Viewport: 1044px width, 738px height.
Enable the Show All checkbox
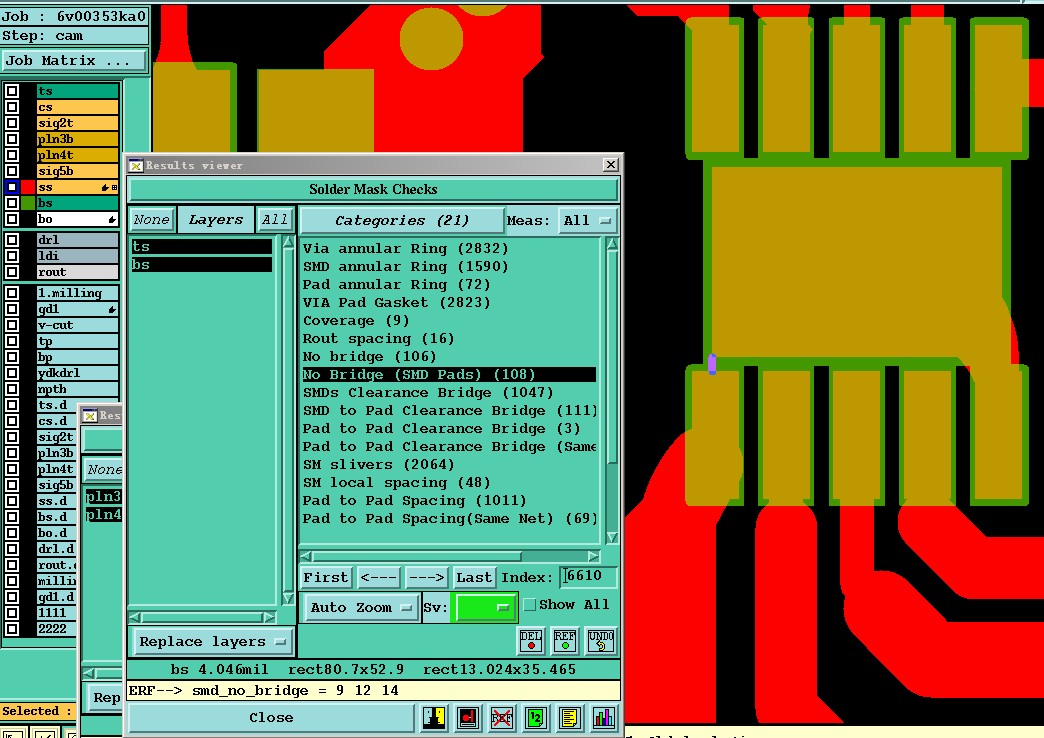(529, 605)
